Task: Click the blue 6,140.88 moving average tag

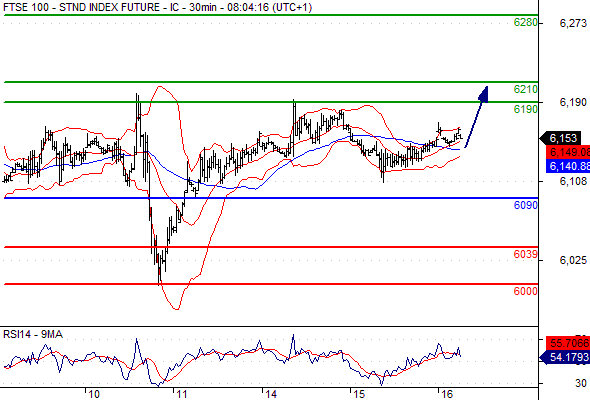Action: click(x=568, y=166)
